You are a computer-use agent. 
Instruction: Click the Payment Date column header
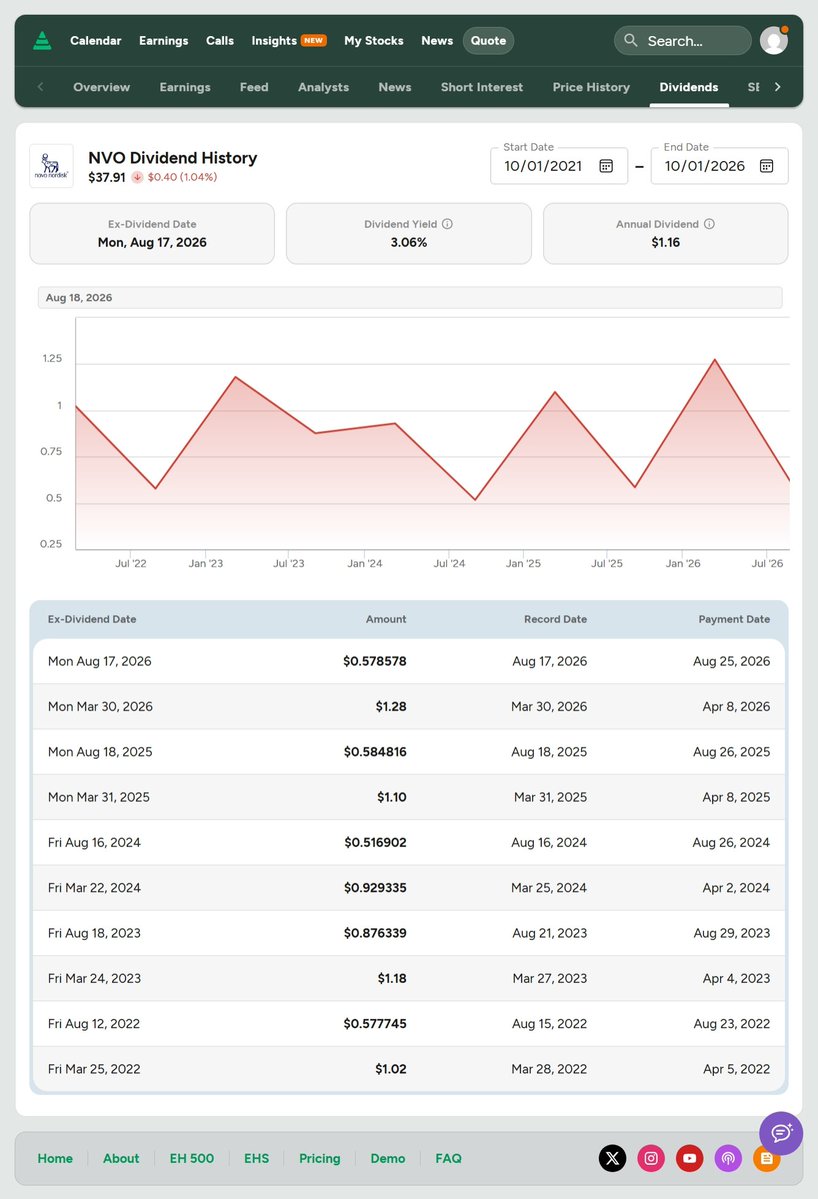[x=734, y=619]
